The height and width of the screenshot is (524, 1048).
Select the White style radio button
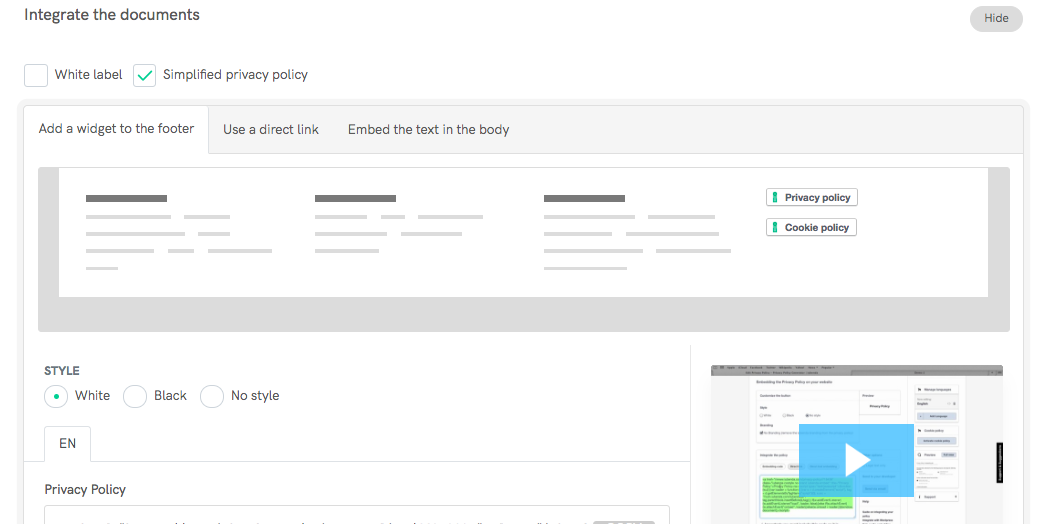click(56, 396)
